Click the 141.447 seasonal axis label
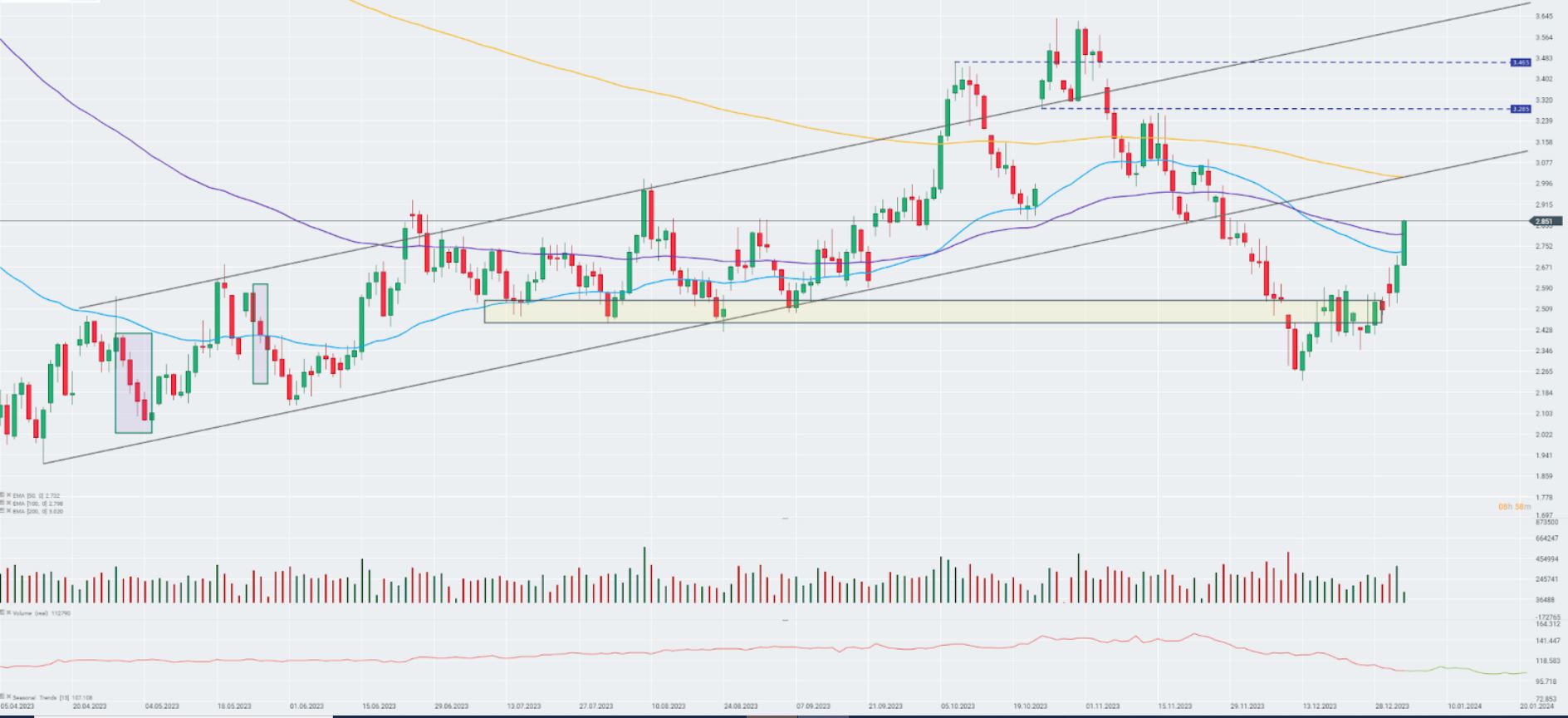 1547,641
